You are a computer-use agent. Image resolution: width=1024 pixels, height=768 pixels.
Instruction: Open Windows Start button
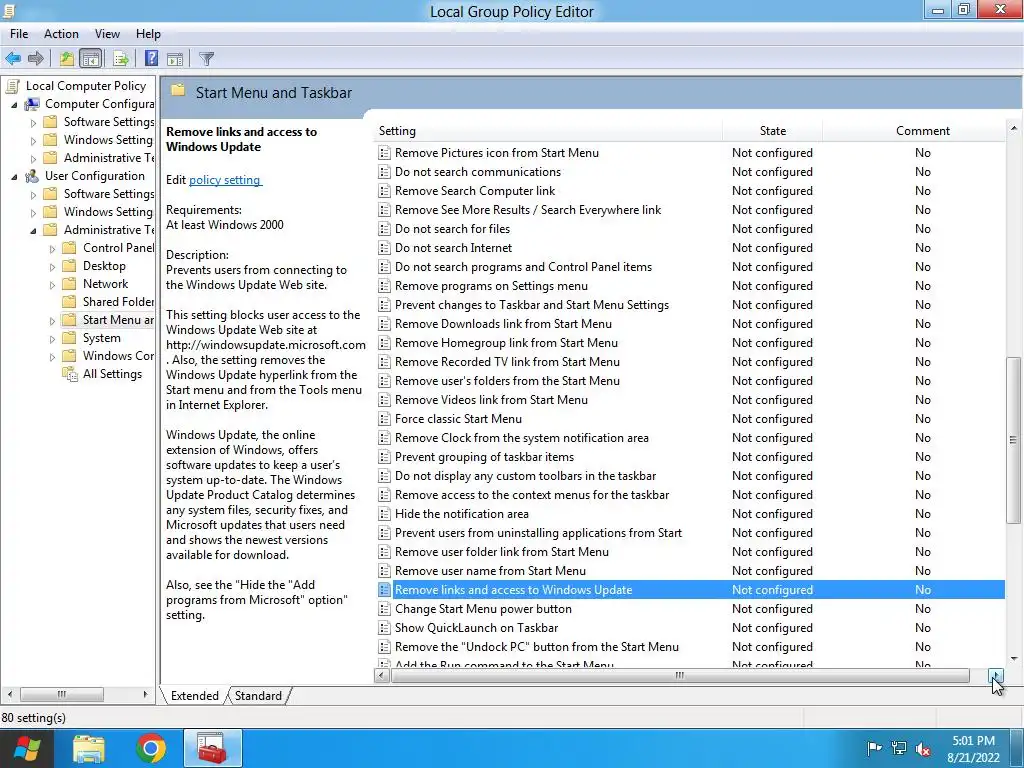[x=26, y=748]
